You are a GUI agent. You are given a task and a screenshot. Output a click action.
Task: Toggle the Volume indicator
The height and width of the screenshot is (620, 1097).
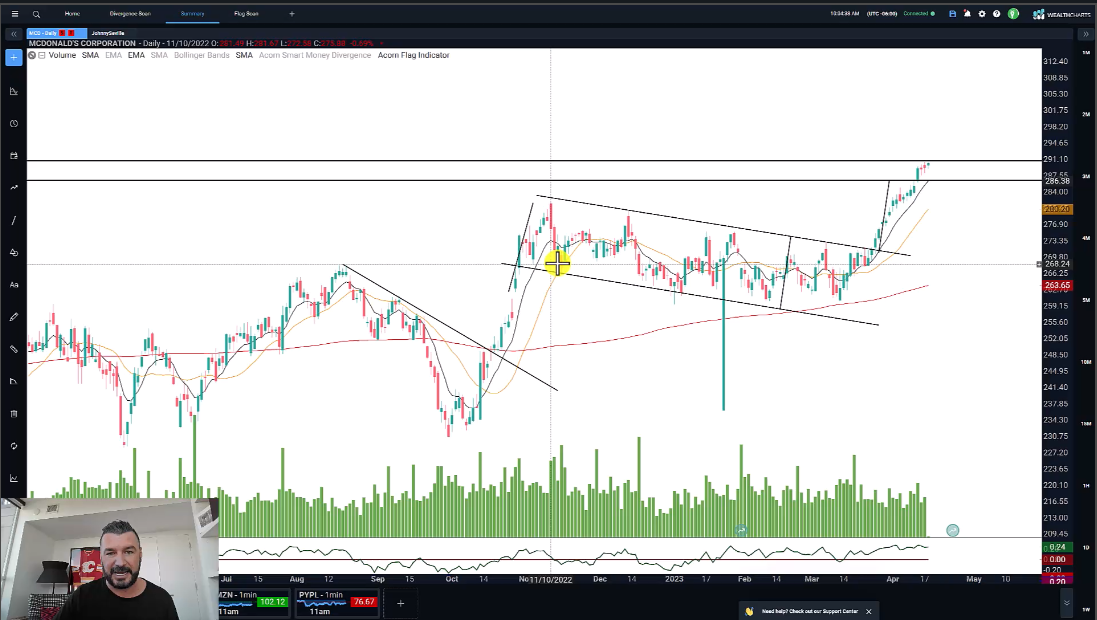tap(62, 55)
